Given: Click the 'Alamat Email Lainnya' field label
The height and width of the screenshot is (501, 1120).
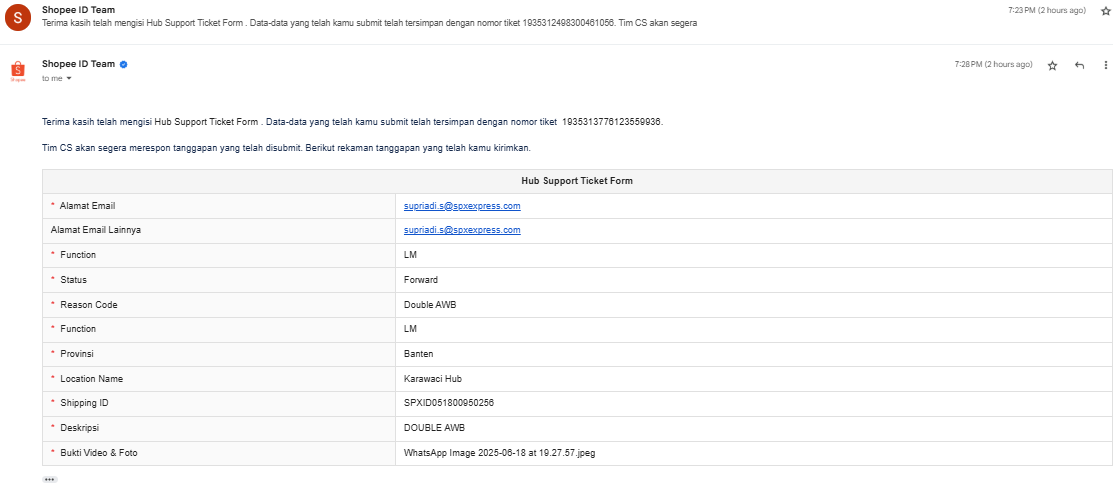Looking at the screenshot, I should pyautogui.click(x=96, y=230).
